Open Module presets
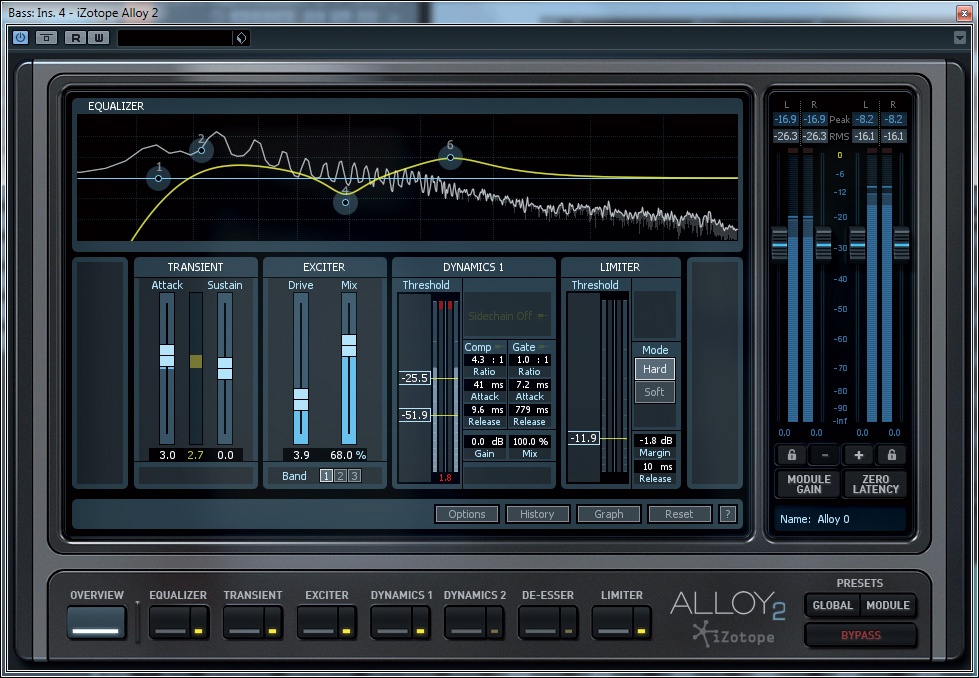 click(888, 605)
